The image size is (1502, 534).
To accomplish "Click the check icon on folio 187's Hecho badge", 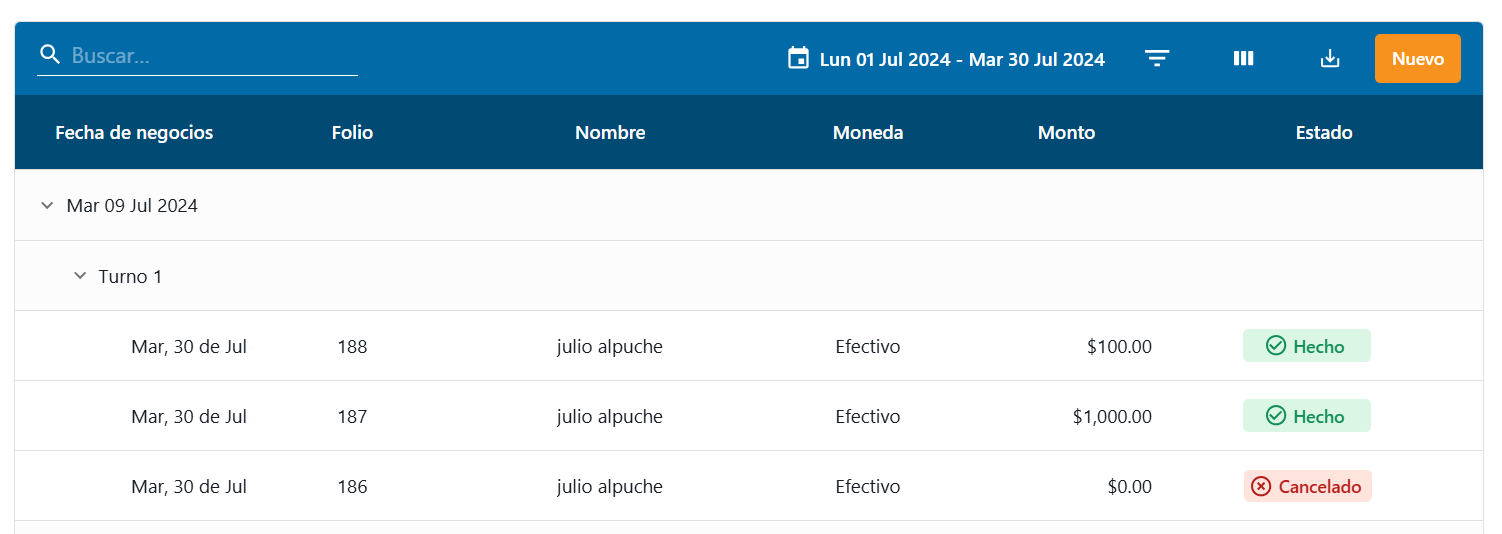I will click(x=1275, y=416).
